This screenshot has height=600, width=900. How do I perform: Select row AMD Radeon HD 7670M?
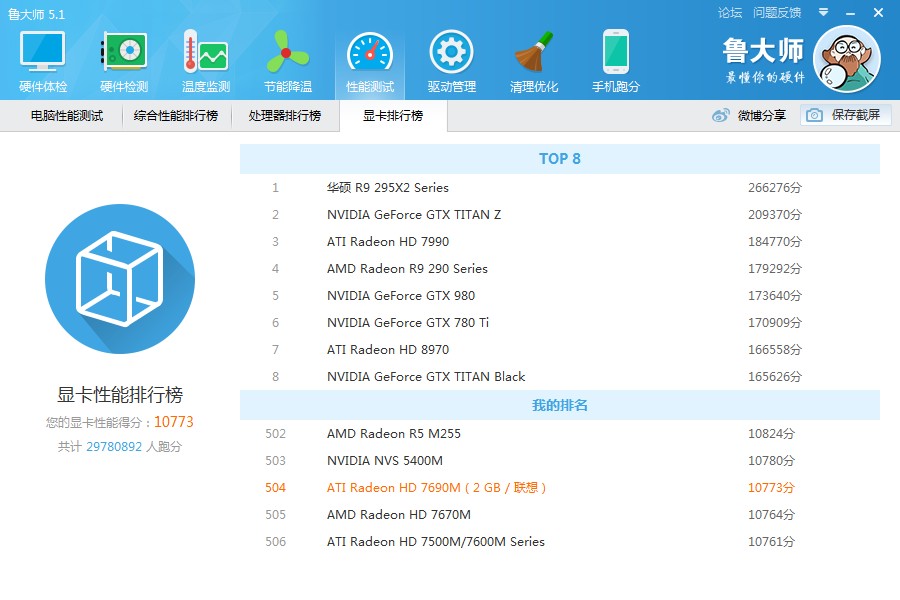click(560, 514)
